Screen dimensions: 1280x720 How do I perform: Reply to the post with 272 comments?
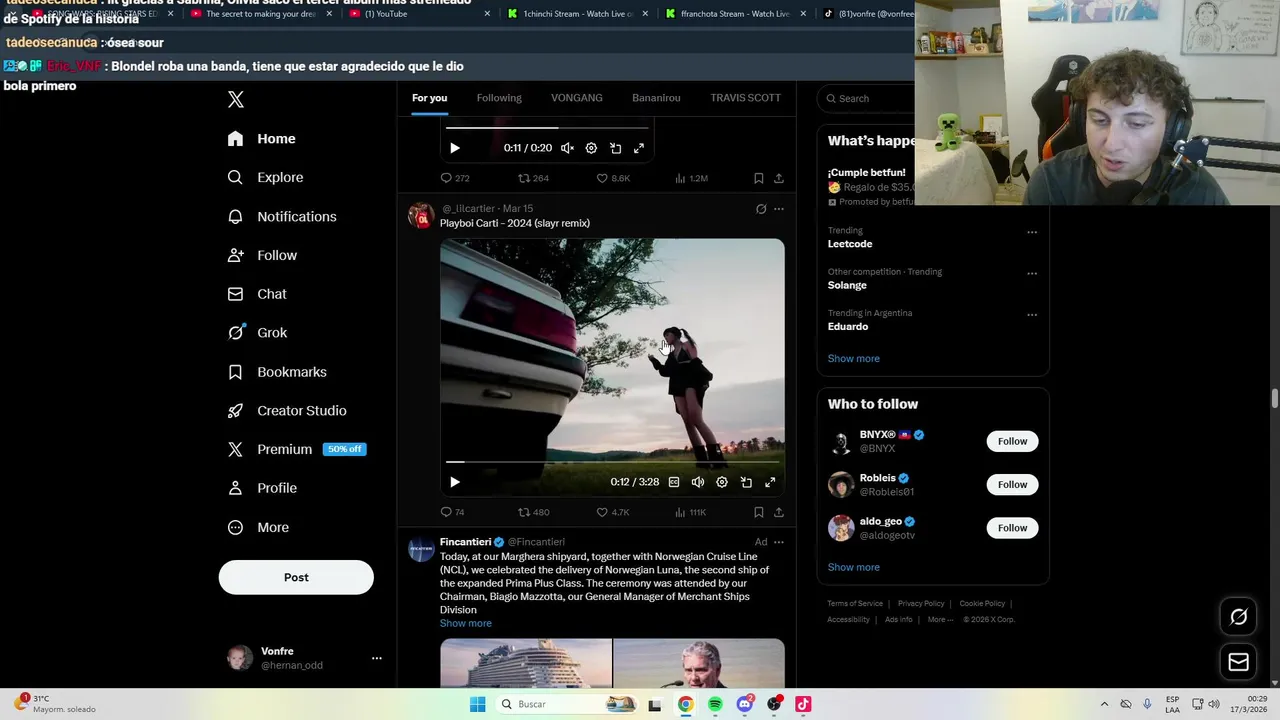[x=455, y=178]
